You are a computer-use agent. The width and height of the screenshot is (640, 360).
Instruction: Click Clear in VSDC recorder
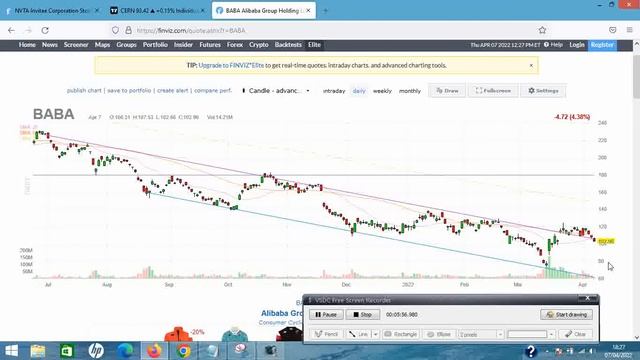[575, 334]
